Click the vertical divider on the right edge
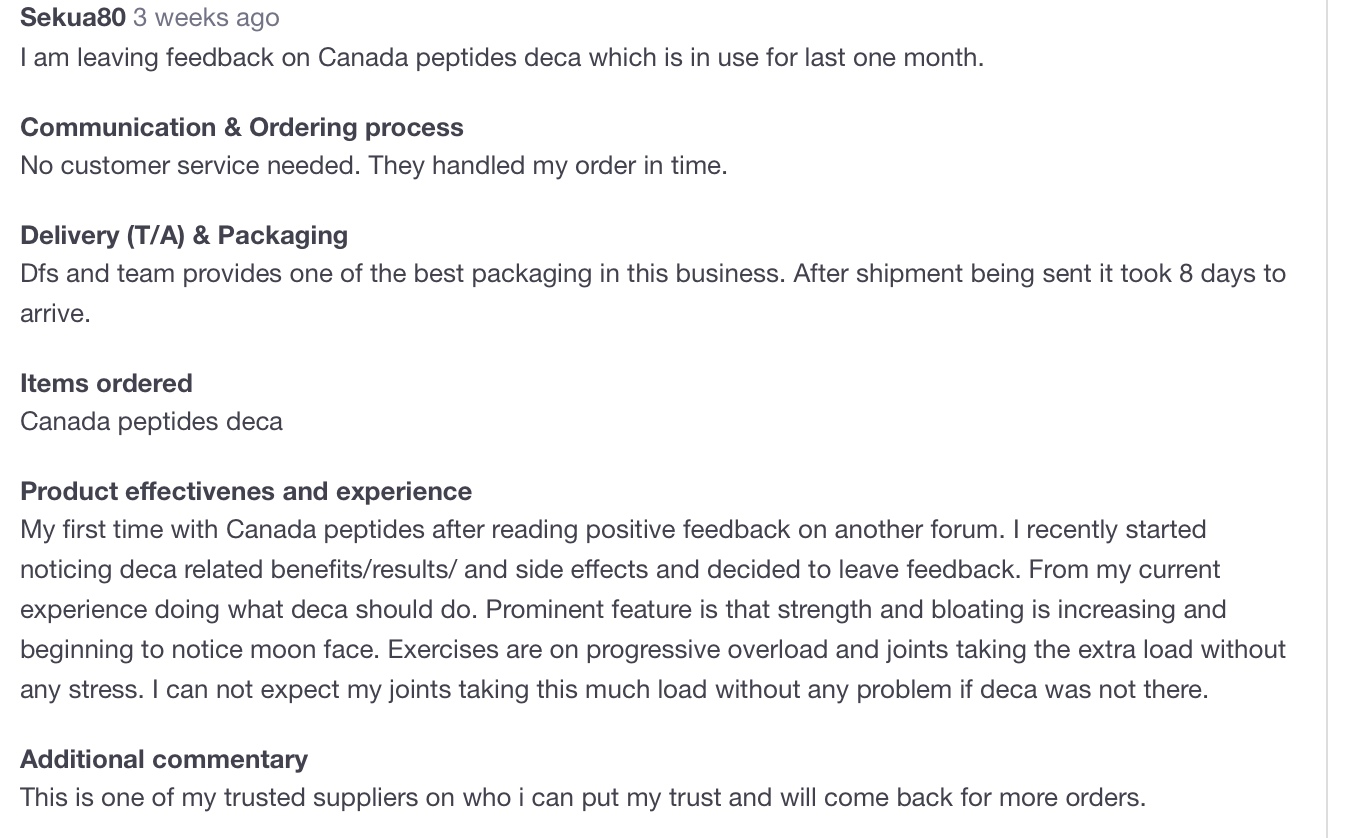Screen dimensions: 1358x838 click(1327, 419)
